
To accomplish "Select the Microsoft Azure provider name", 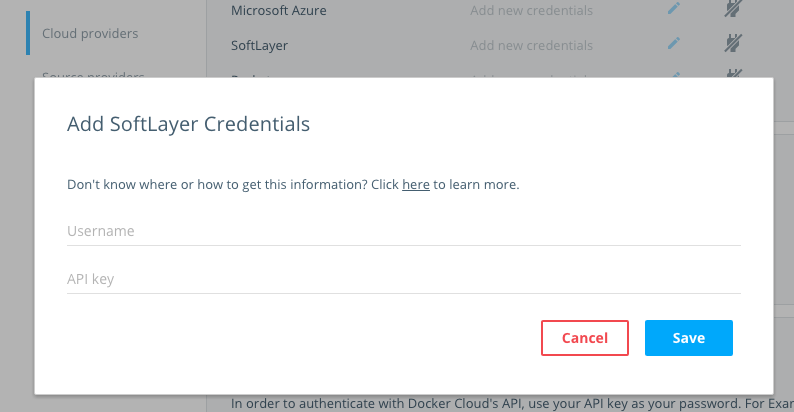I will click(x=279, y=11).
